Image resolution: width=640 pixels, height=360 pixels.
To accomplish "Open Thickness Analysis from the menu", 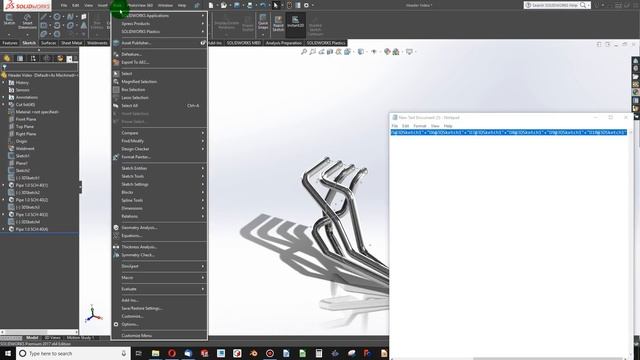I will [x=159, y=247].
